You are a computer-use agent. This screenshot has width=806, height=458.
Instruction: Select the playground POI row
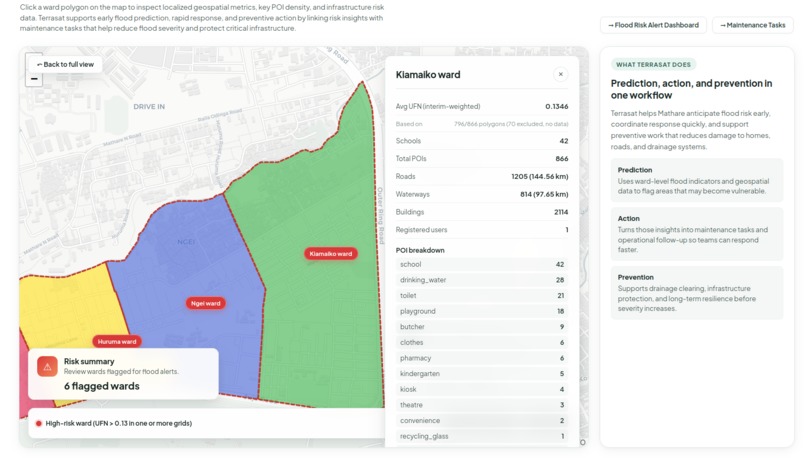point(482,311)
